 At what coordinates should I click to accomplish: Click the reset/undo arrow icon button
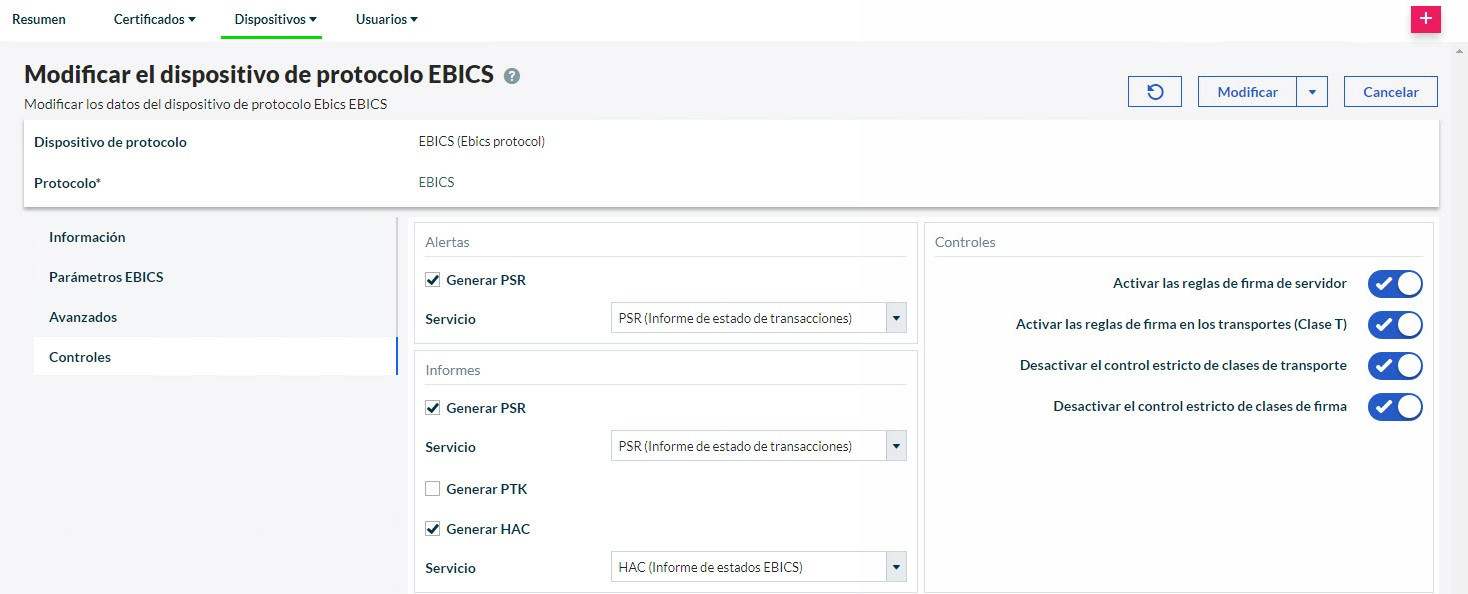click(x=1154, y=92)
